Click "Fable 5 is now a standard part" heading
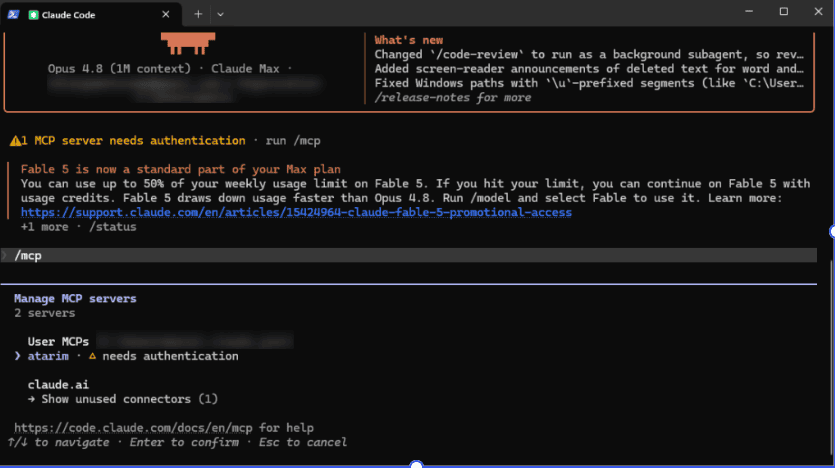Screen dimensions: 835x468 click(x=181, y=169)
